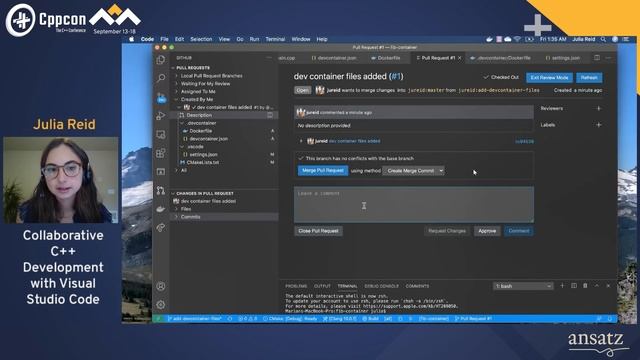Click the Comment button
640x360 pixels.
pyautogui.click(x=519, y=231)
